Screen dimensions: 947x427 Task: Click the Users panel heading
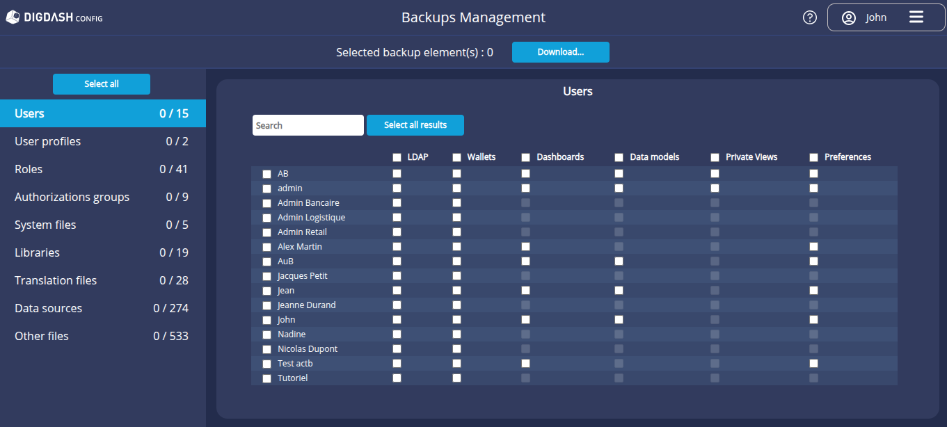click(578, 92)
